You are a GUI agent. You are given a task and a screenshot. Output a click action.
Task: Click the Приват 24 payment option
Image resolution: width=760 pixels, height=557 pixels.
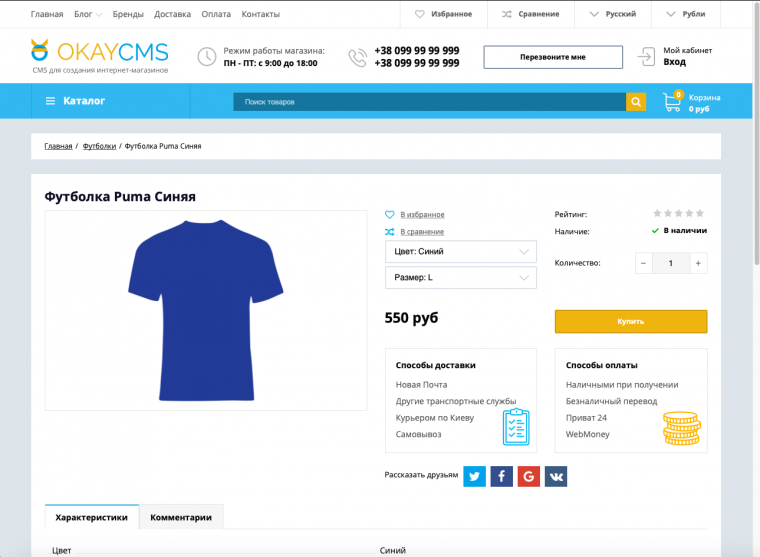pyautogui.click(x=586, y=417)
